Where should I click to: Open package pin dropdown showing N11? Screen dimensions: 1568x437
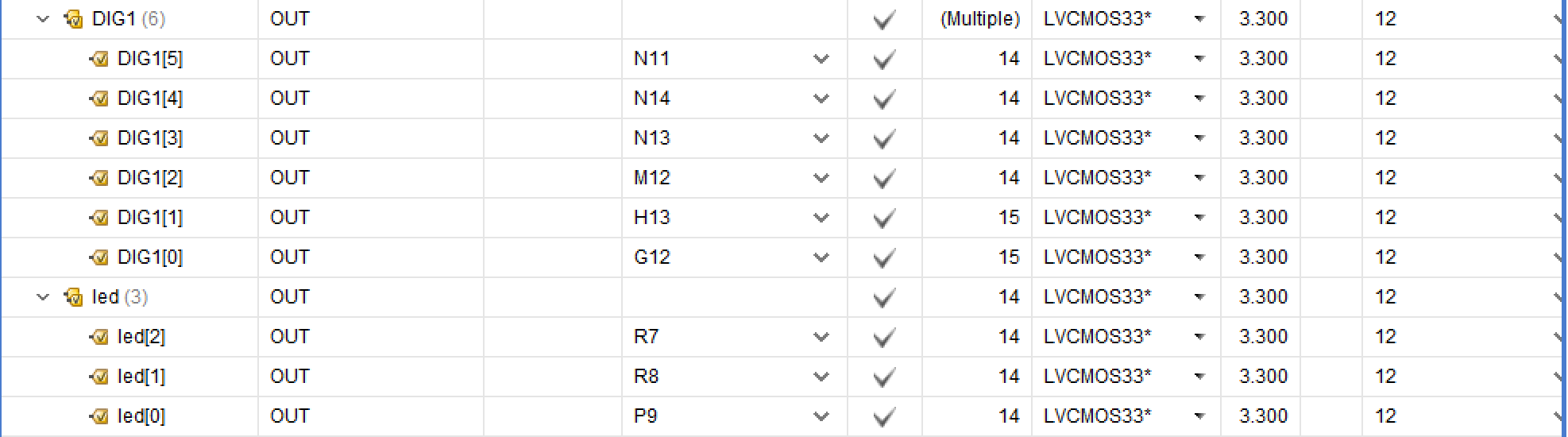[x=821, y=59]
